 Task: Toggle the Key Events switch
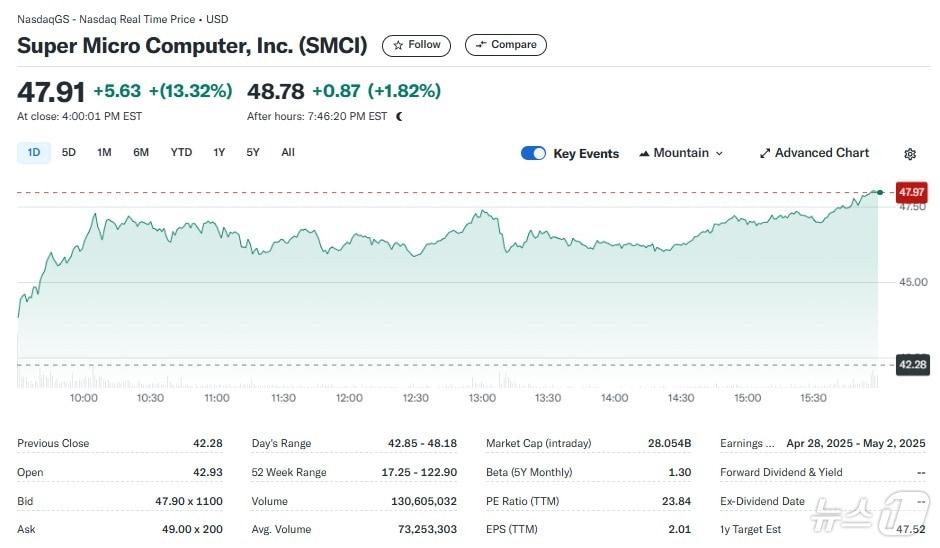tap(533, 153)
